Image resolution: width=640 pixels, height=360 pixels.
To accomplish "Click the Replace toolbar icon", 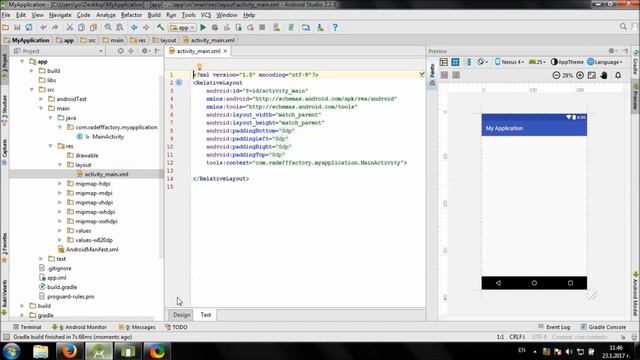I will [120, 27].
